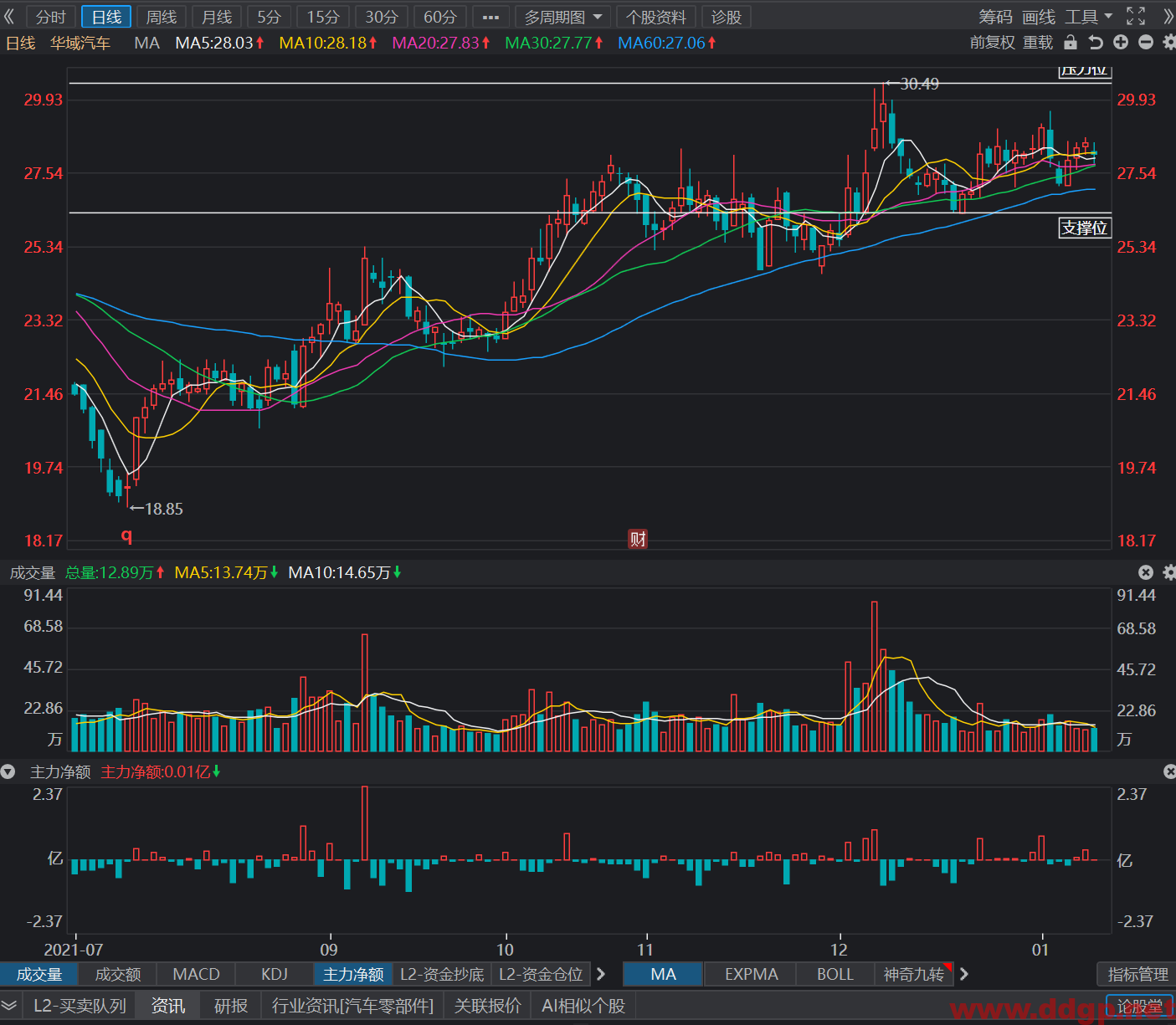The height and width of the screenshot is (1025, 1176).
Task: Click the red 财 marker on the chart
Action: [x=638, y=539]
